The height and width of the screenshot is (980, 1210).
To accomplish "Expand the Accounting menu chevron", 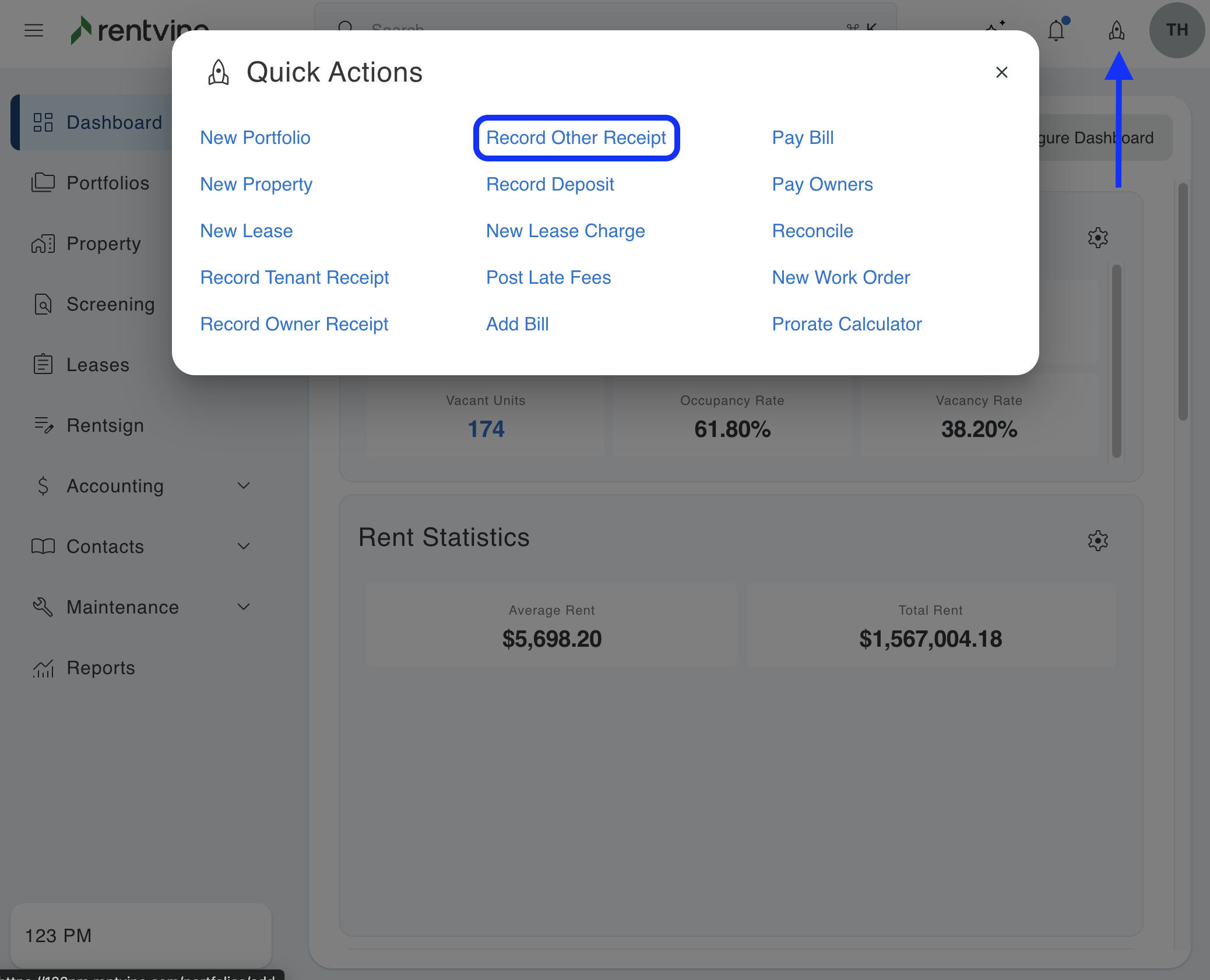I will pyautogui.click(x=244, y=486).
